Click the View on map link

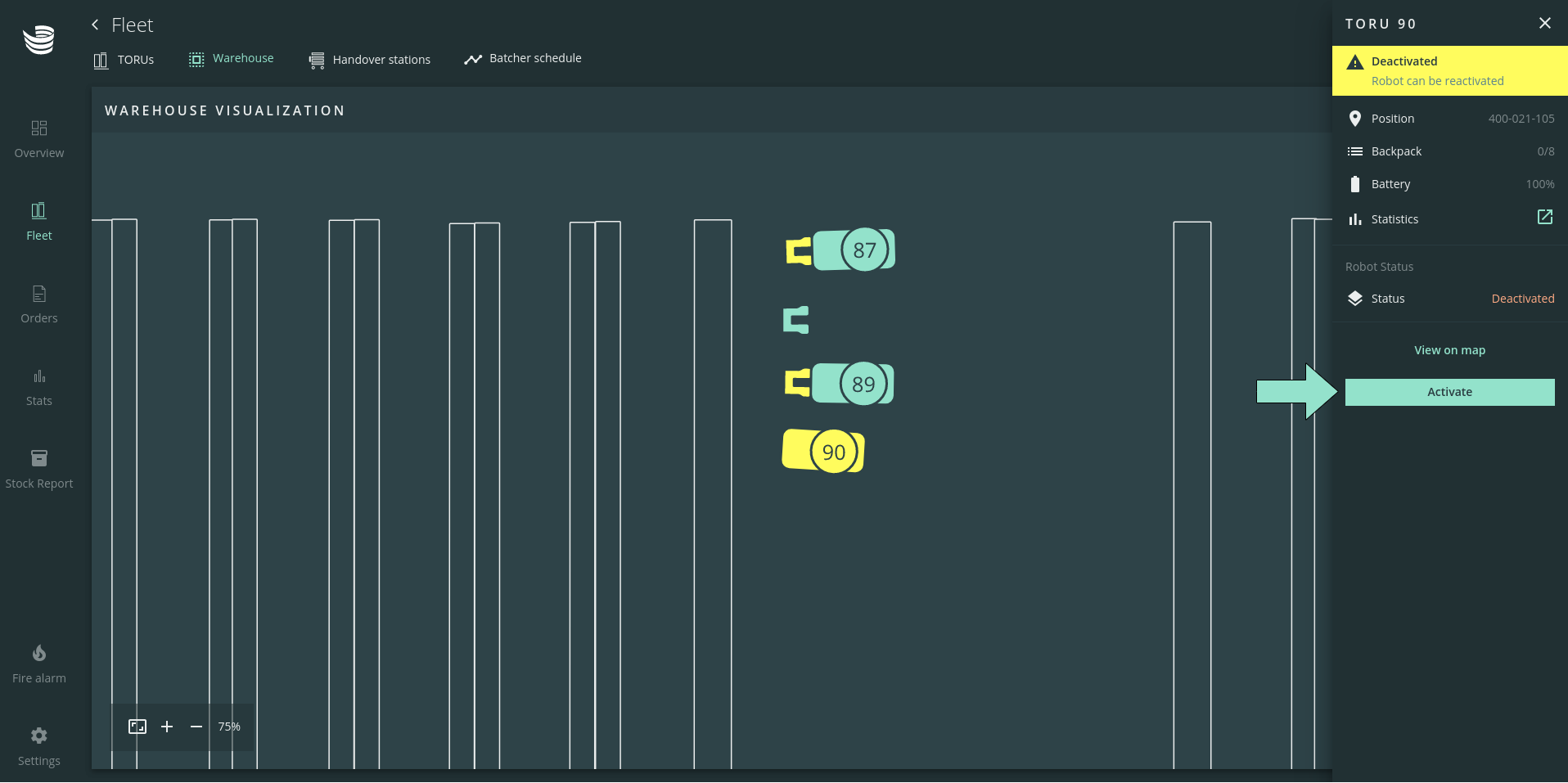pos(1449,350)
